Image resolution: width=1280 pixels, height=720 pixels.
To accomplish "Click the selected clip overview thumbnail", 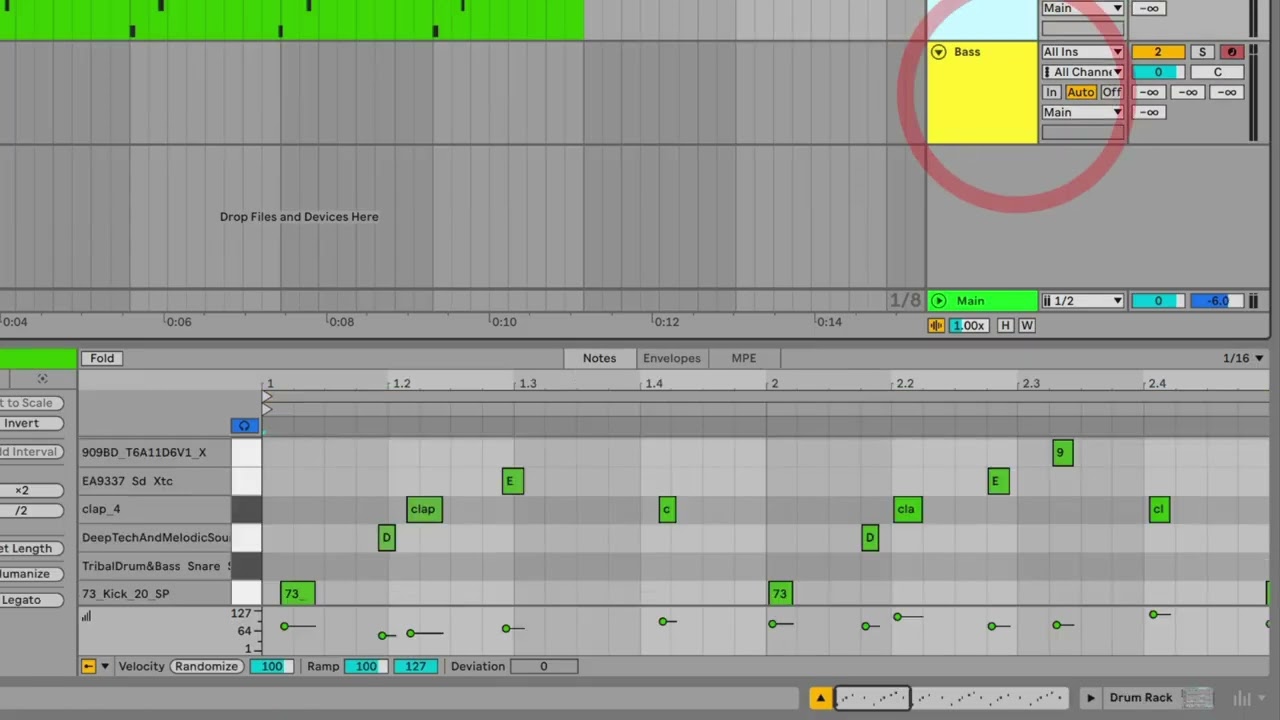I will pyautogui.click(x=872, y=698).
